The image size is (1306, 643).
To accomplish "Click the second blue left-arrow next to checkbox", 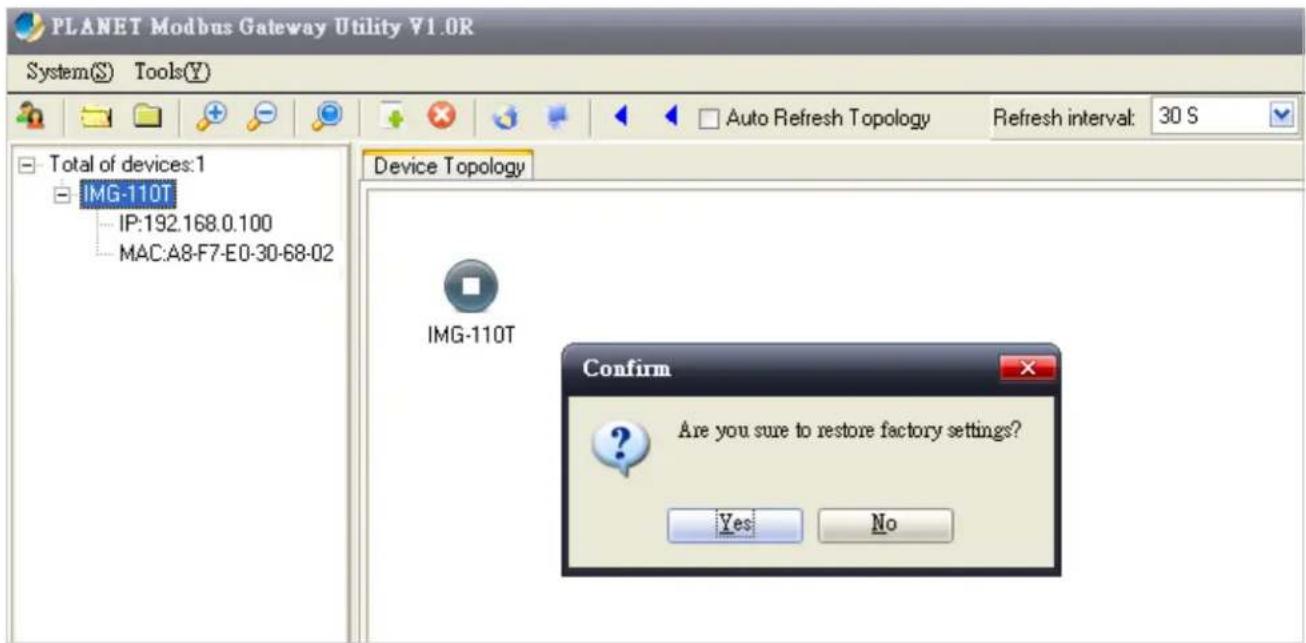I will pyautogui.click(x=673, y=117).
